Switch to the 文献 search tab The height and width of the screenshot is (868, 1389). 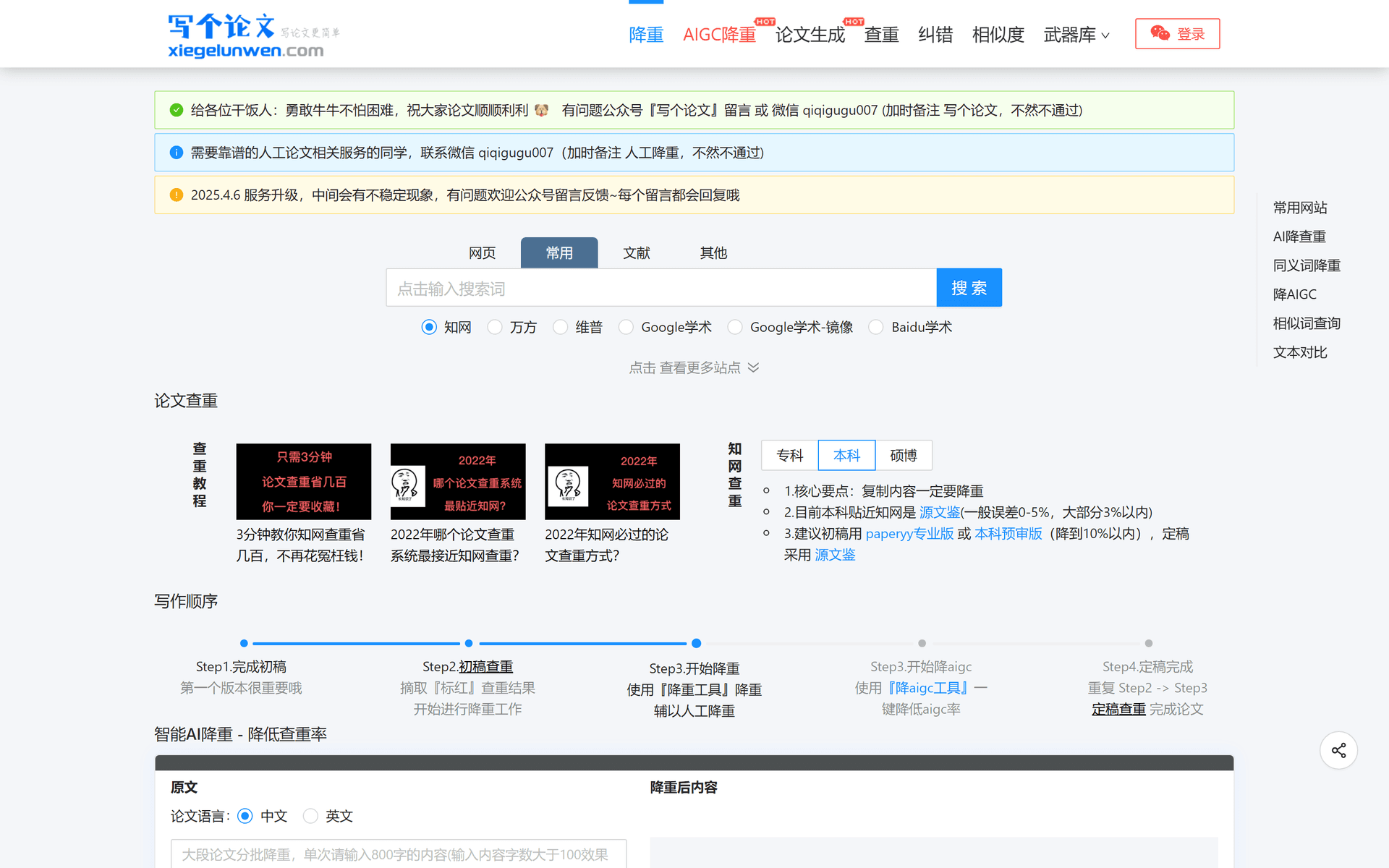pyautogui.click(x=637, y=252)
